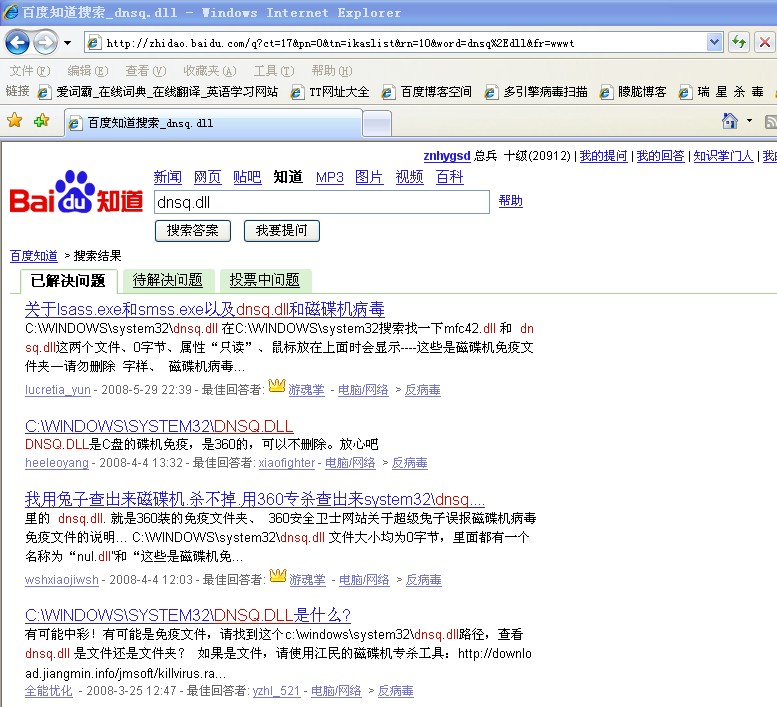The width and height of the screenshot is (777, 707).
Task: Click the red Stop loading icon
Action: [765, 43]
